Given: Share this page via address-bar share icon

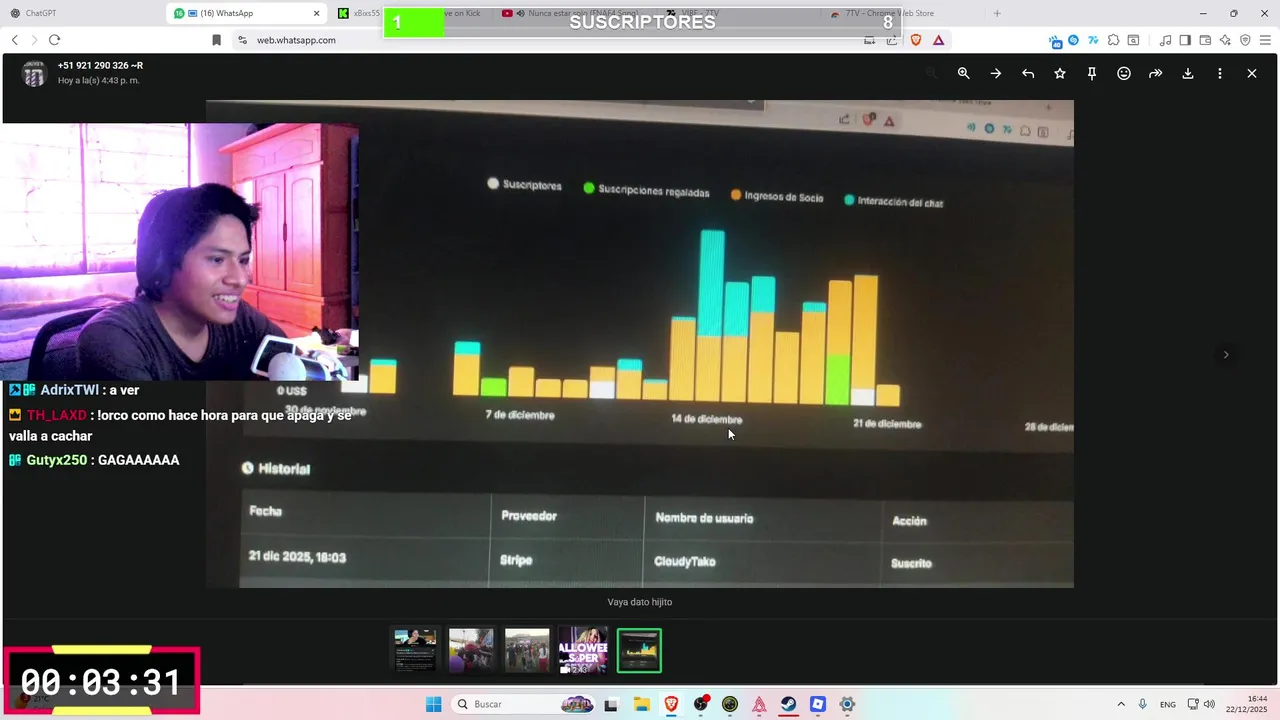Looking at the screenshot, I should pyautogui.click(x=891, y=40).
